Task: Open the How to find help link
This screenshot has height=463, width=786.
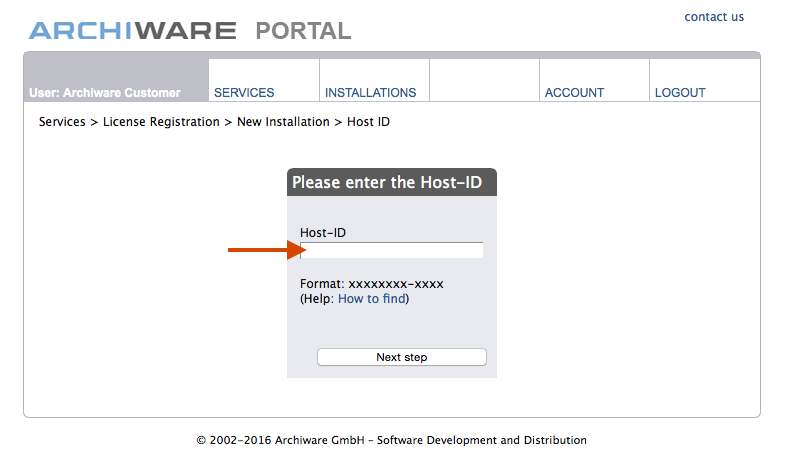Action: 371,299
